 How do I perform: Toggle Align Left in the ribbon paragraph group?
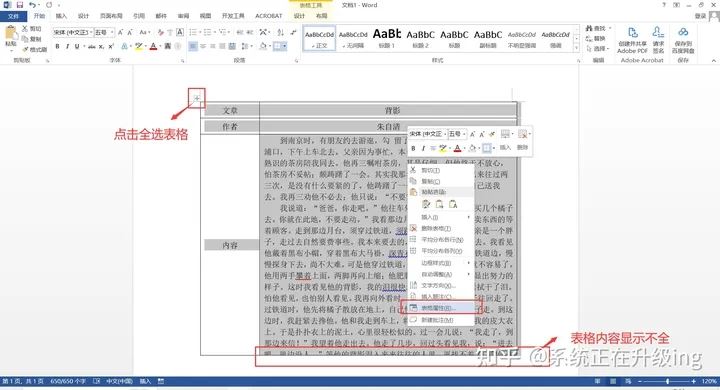[193, 46]
